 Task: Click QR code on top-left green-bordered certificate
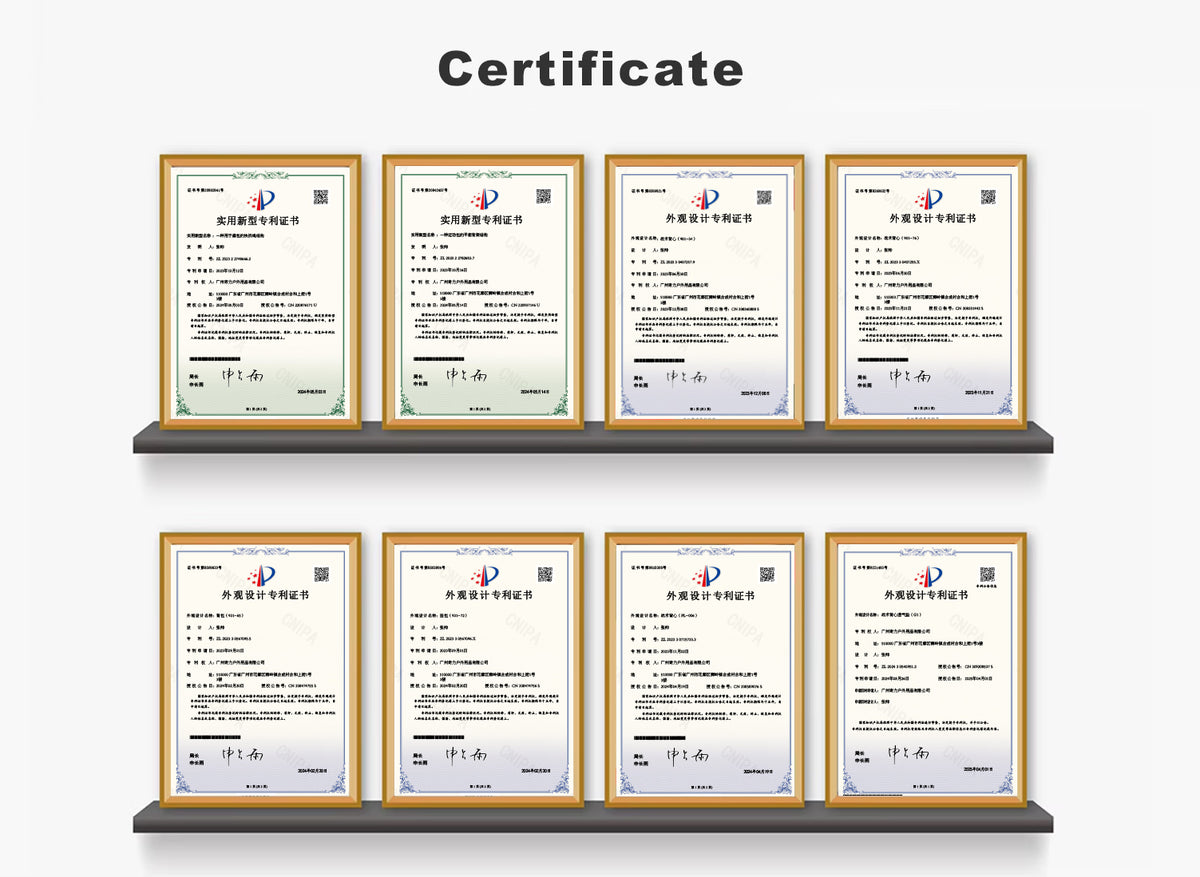pyautogui.click(x=320, y=196)
